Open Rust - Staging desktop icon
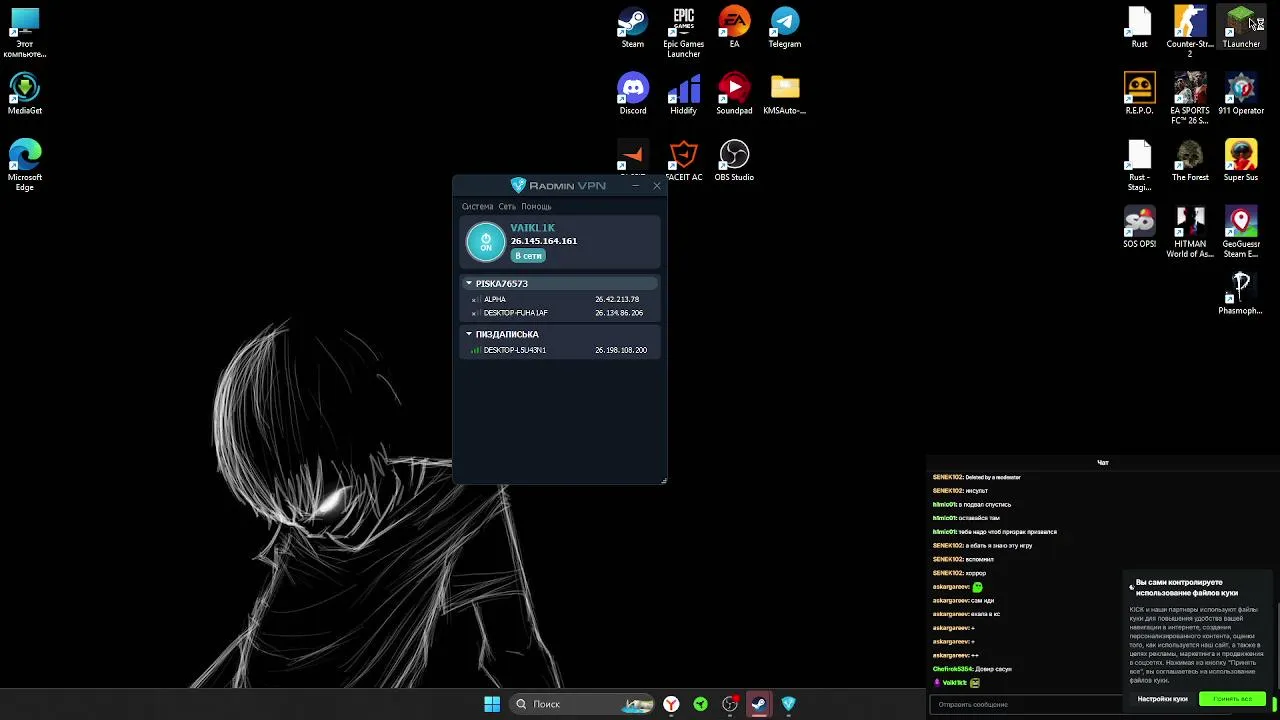The height and width of the screenshot is (720, 1280). (x=1139, y=165)
